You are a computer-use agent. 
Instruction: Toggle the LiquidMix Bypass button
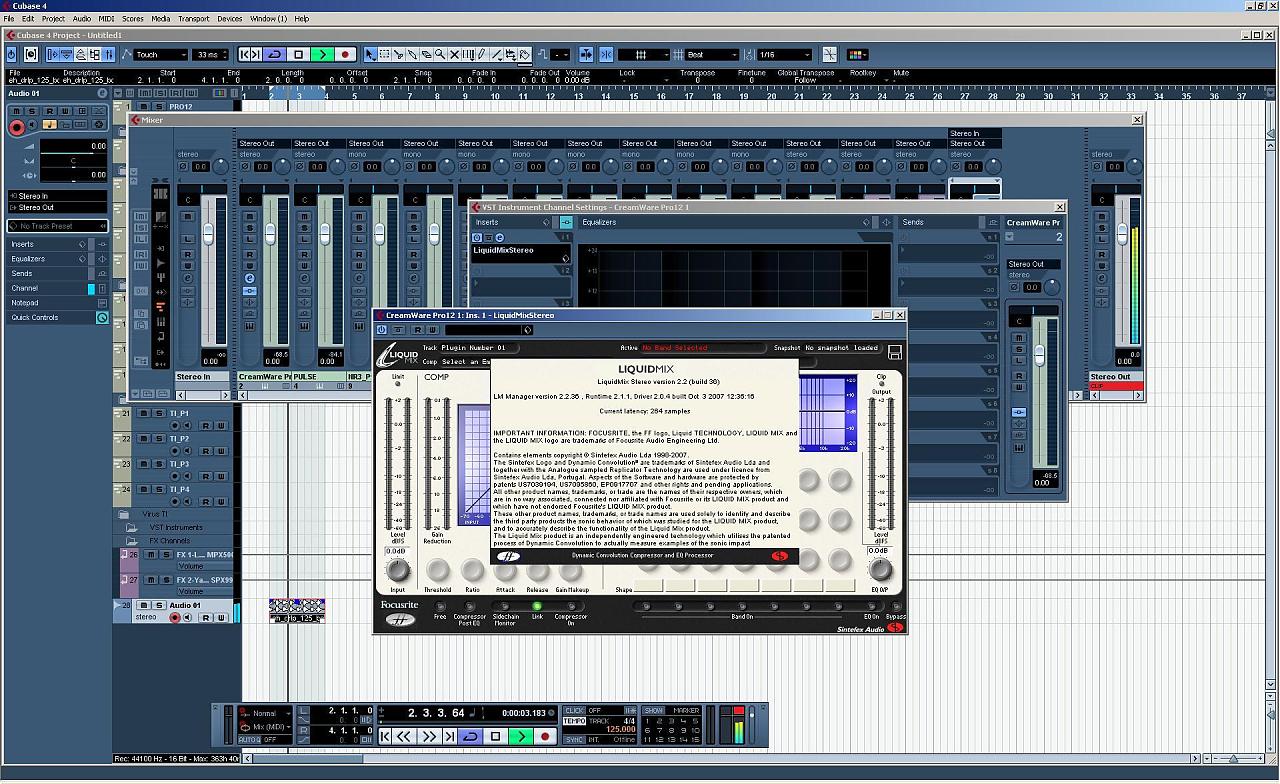(896, 606)
